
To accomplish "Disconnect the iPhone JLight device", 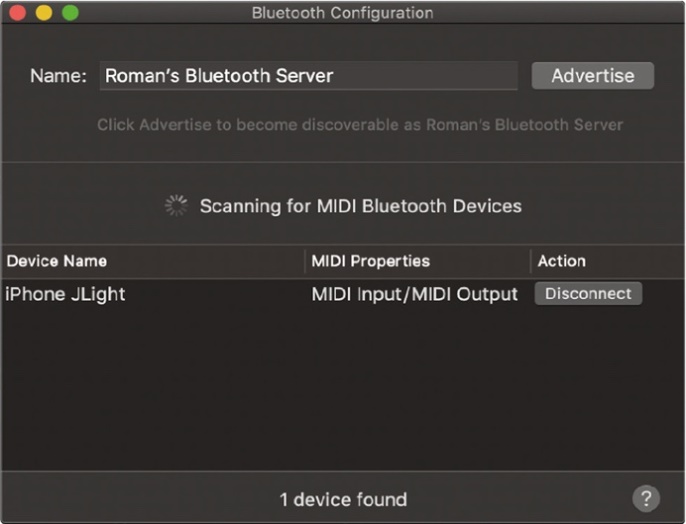I will coord(588,293).
